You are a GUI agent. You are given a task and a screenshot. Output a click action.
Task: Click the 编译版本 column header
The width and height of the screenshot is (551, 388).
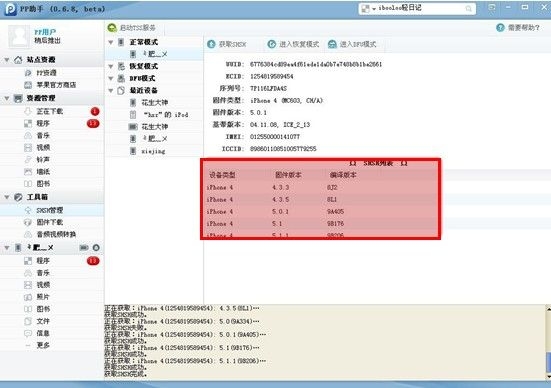point(343,175)
